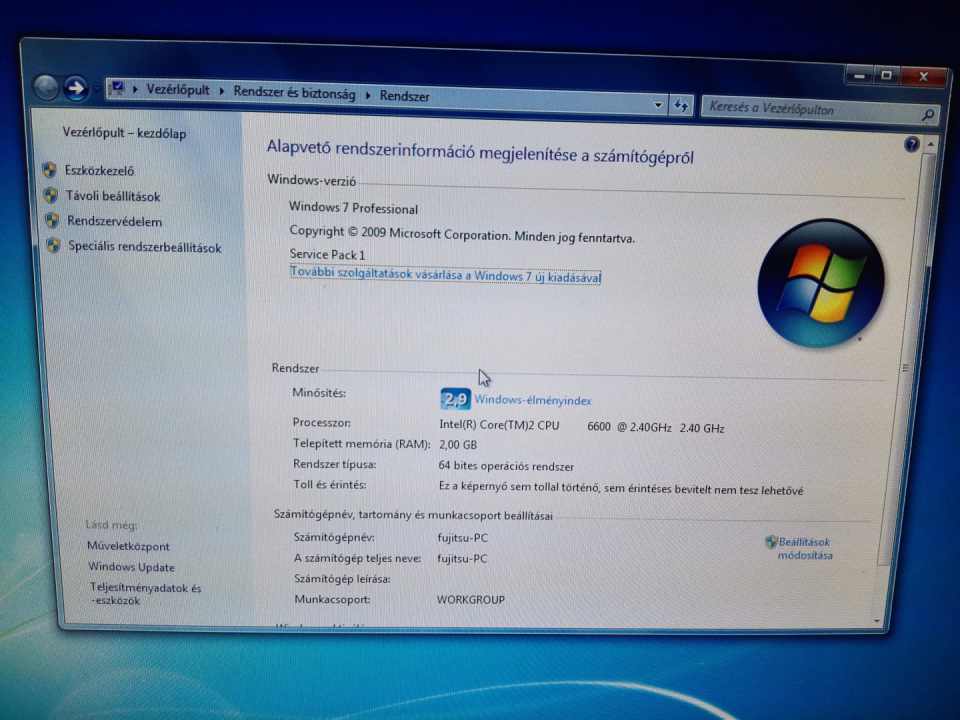This screenshot has height=720, width=960.
Task: Click the forward navigation arrow button
Action: 76,89
